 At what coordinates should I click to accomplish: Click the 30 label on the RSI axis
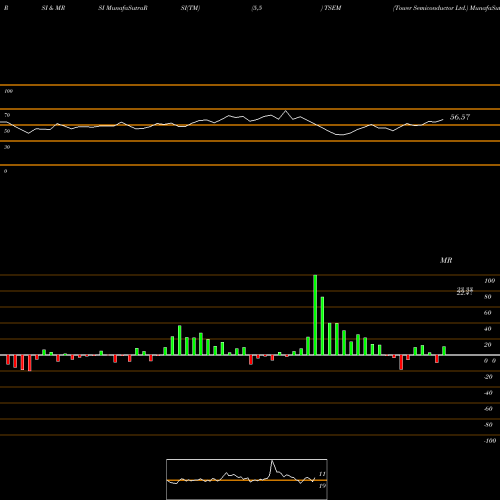pyautogui.click(x=7, y=147)
